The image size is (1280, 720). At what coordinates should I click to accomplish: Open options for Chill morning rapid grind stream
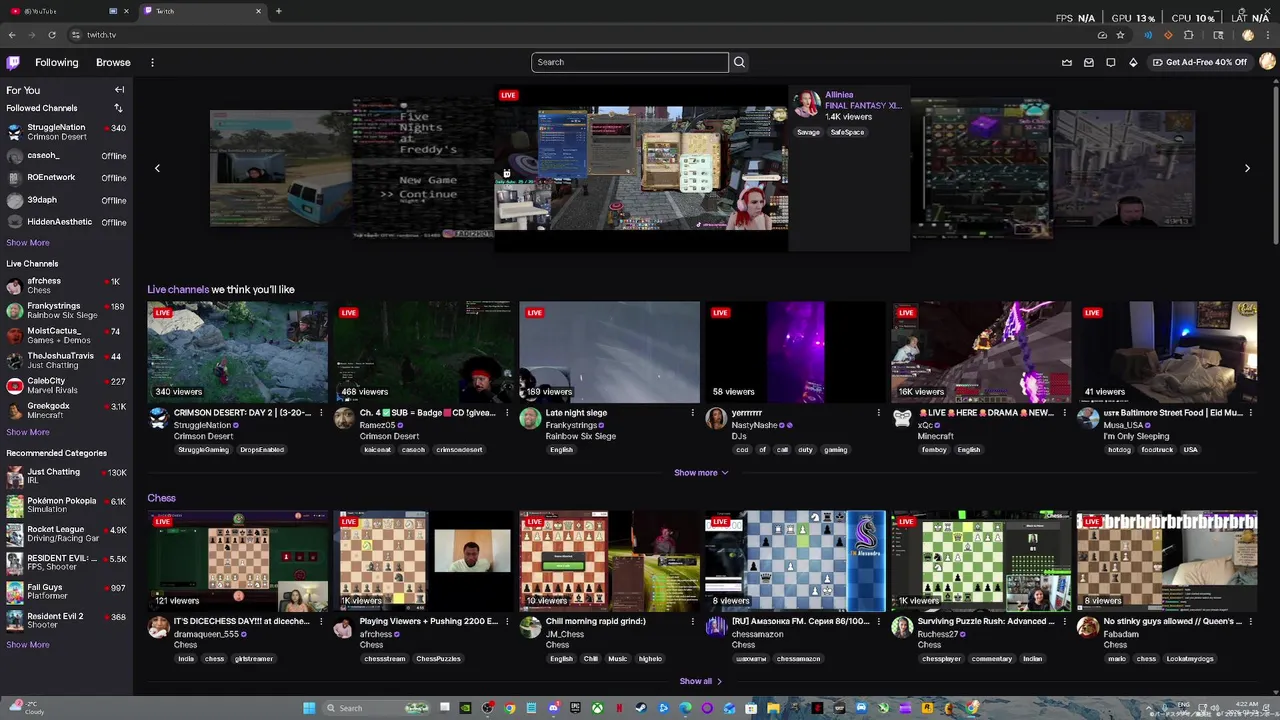click(x=693, y=621)
